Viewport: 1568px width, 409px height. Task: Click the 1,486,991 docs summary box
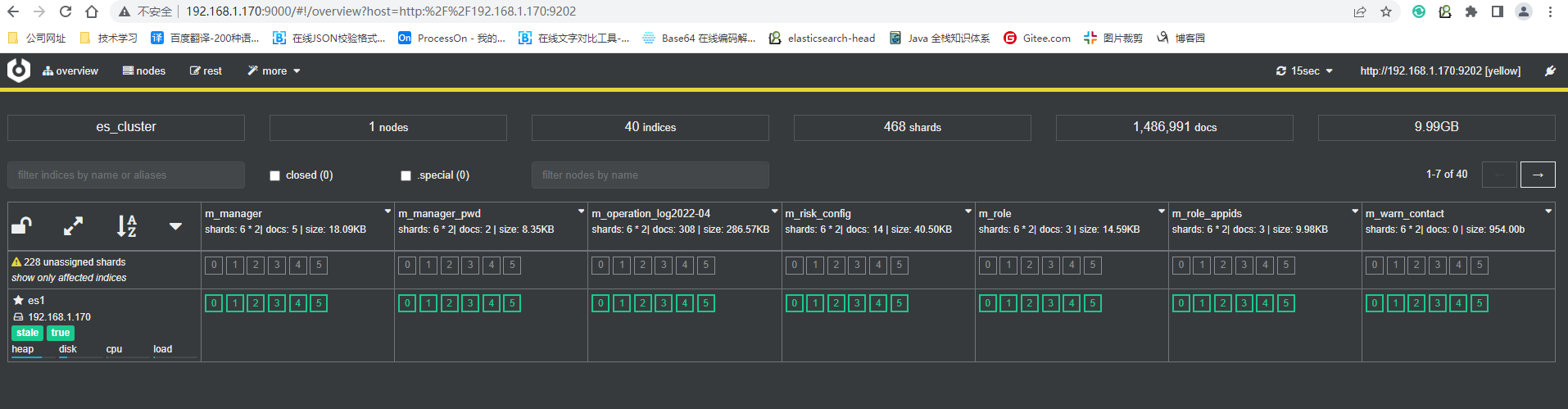pyautogui.click(x=1175, y=127)
